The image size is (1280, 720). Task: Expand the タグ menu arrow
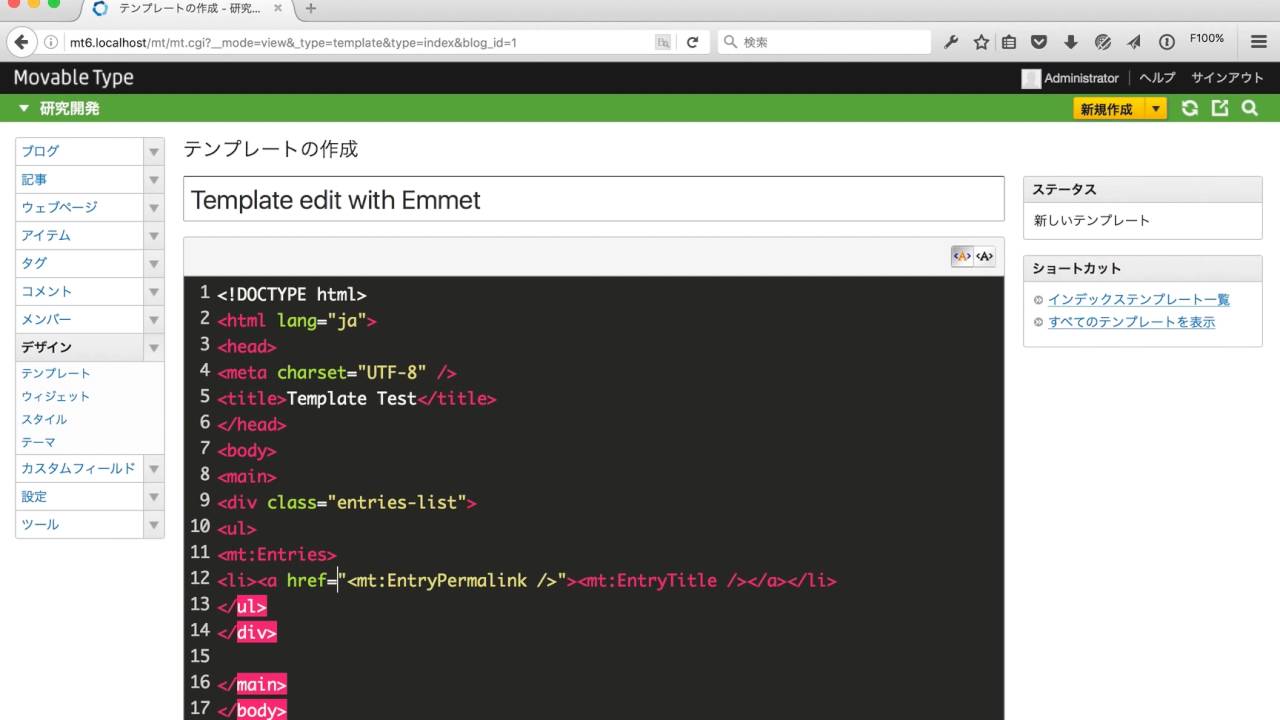tap(154, 264)
